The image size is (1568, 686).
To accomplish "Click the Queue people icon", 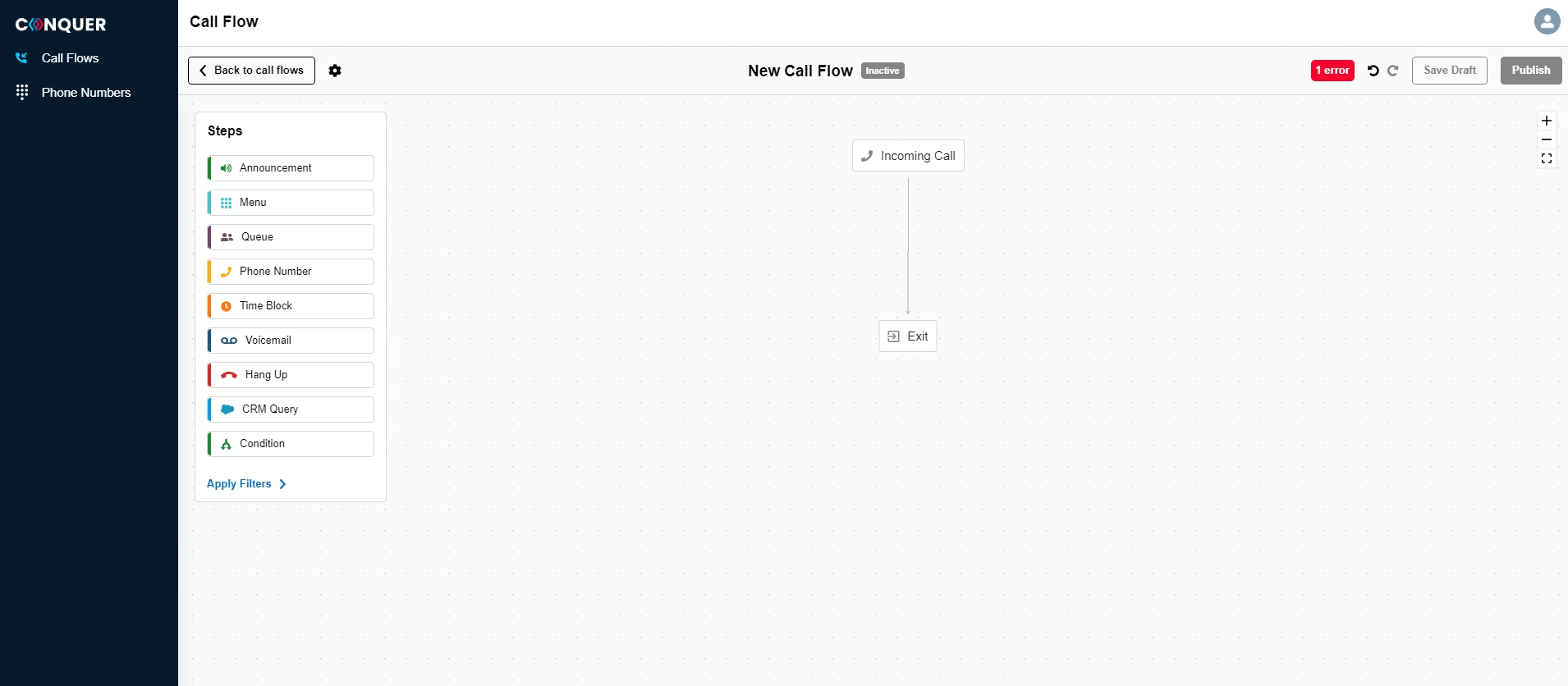I will 227,237.
